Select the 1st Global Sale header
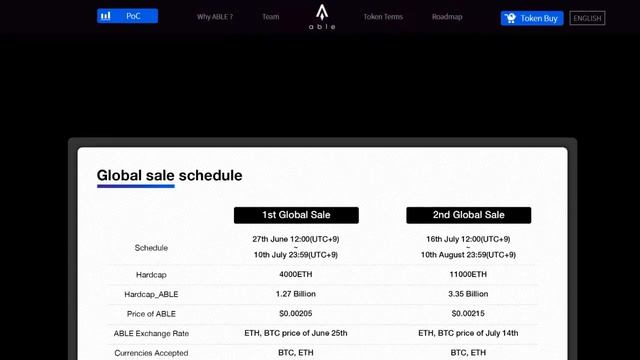Image resolution: width=640 pixels, height=360 pixels. (296, 215)
